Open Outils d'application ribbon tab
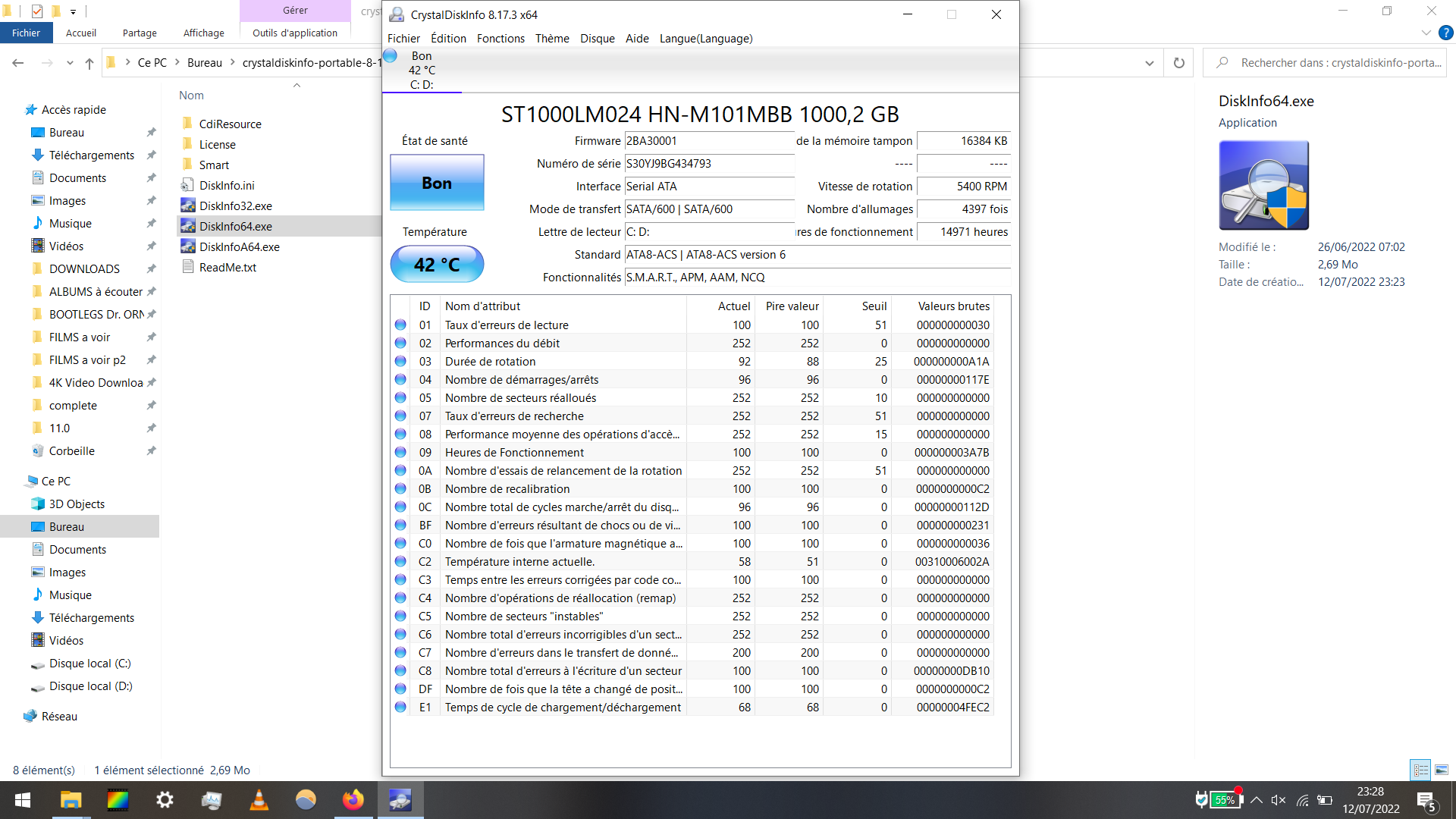The width and height of the screenshot is (1456, 819). pos(295,33)
